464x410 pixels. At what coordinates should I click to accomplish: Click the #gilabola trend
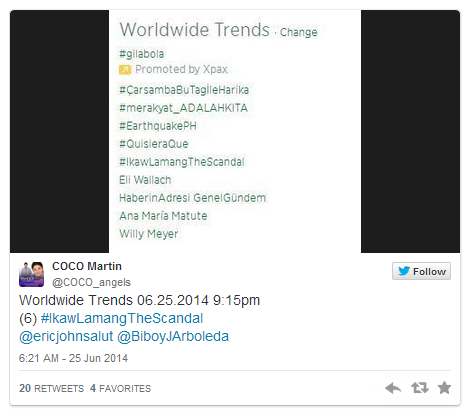click(x=142, y=54)
